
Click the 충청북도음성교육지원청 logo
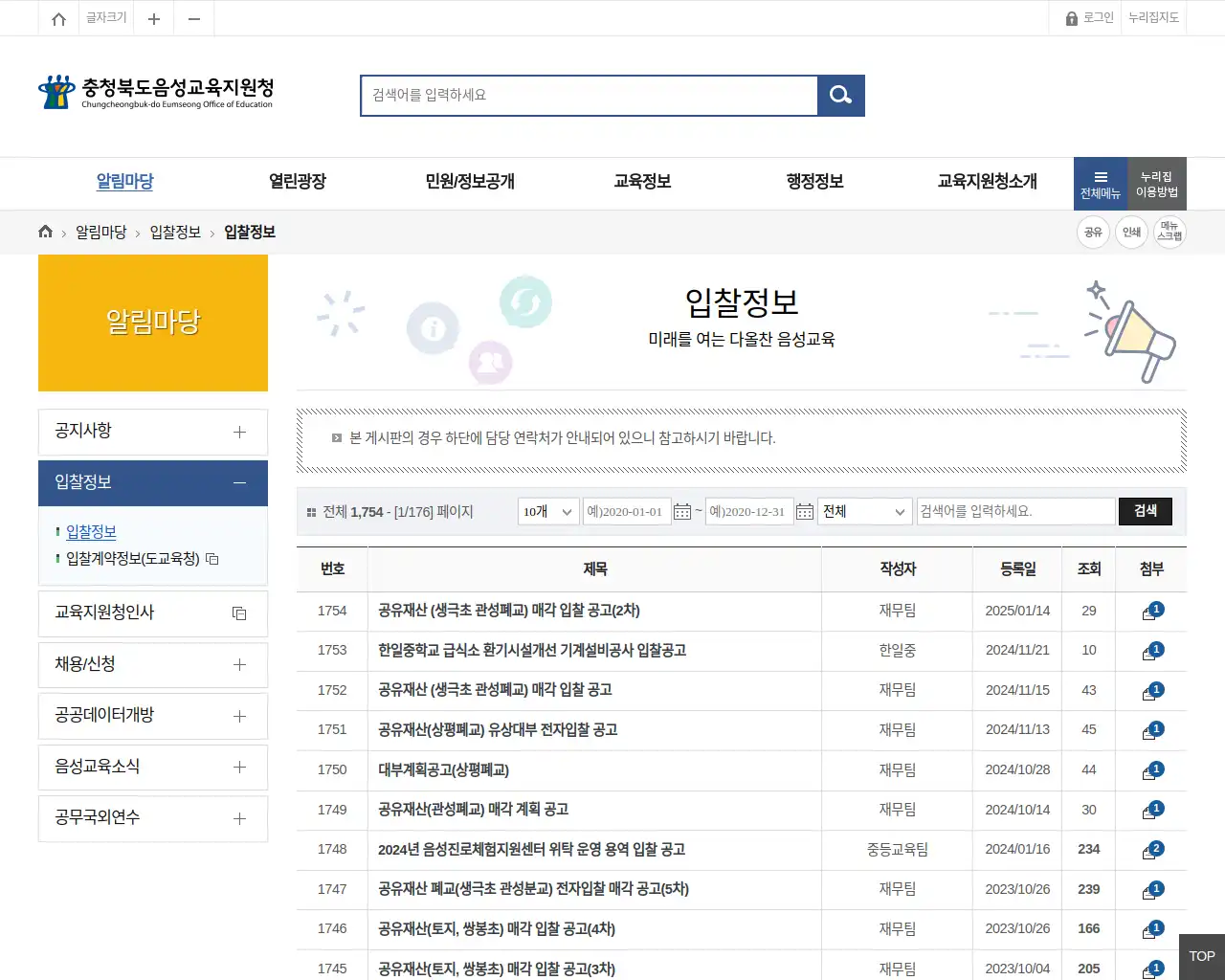coord(156,92)
